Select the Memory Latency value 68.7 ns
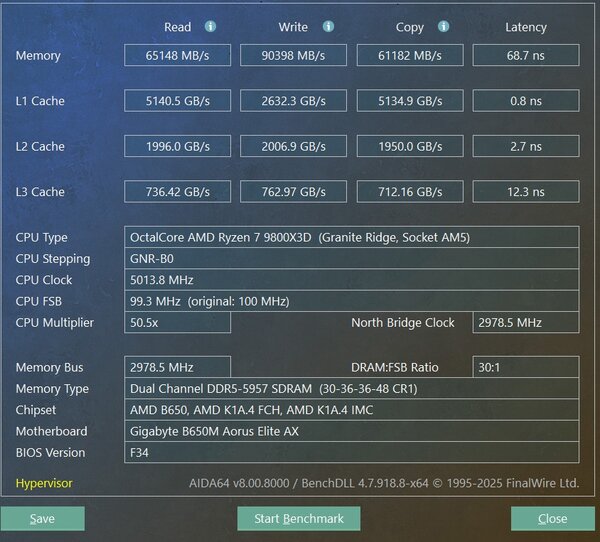Screen dimensions: 600x542 tap(526, 56)
